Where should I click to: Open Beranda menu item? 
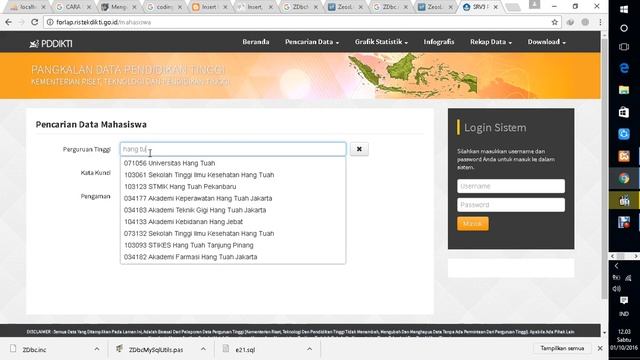(256, 42)
